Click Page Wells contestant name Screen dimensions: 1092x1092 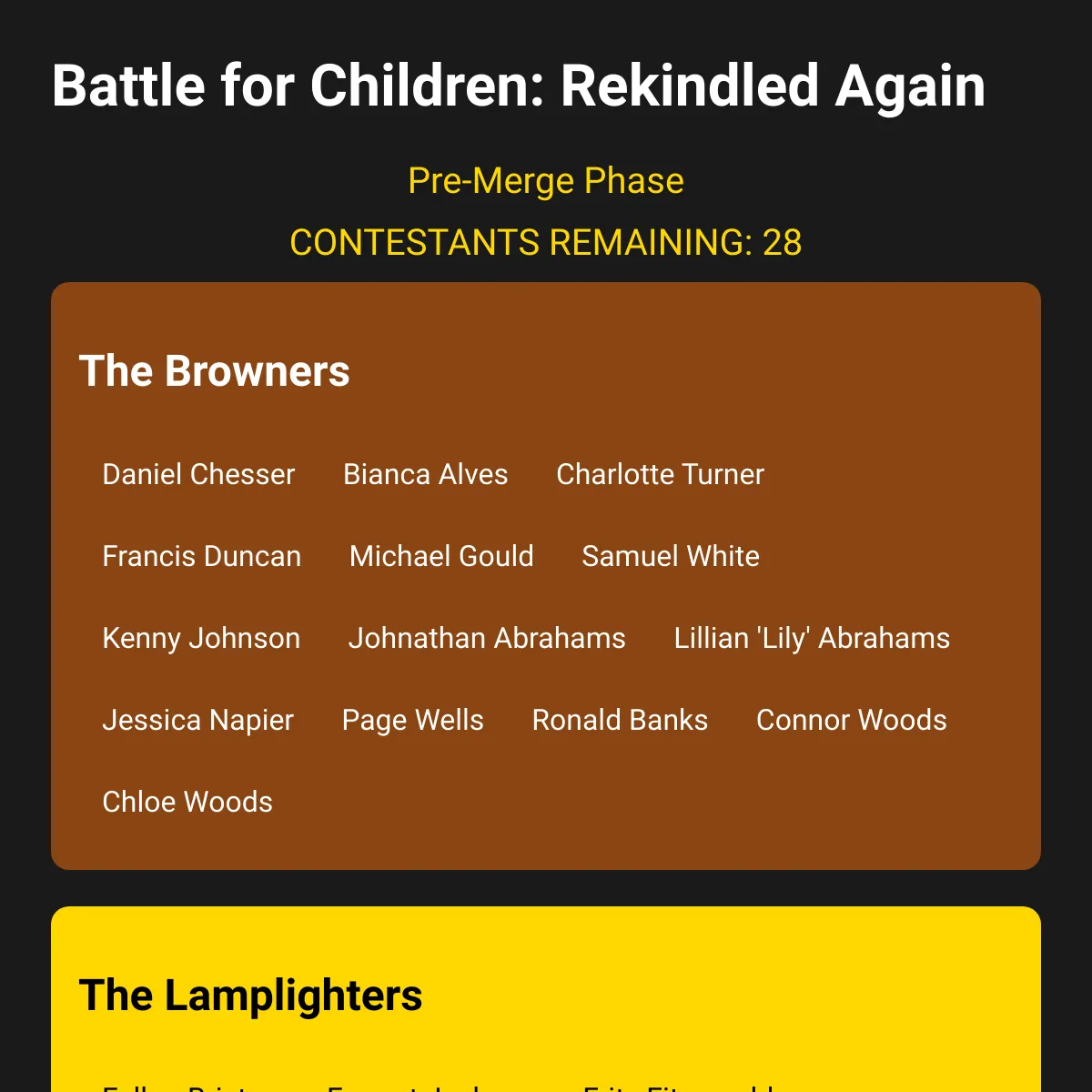pos(412,720)
